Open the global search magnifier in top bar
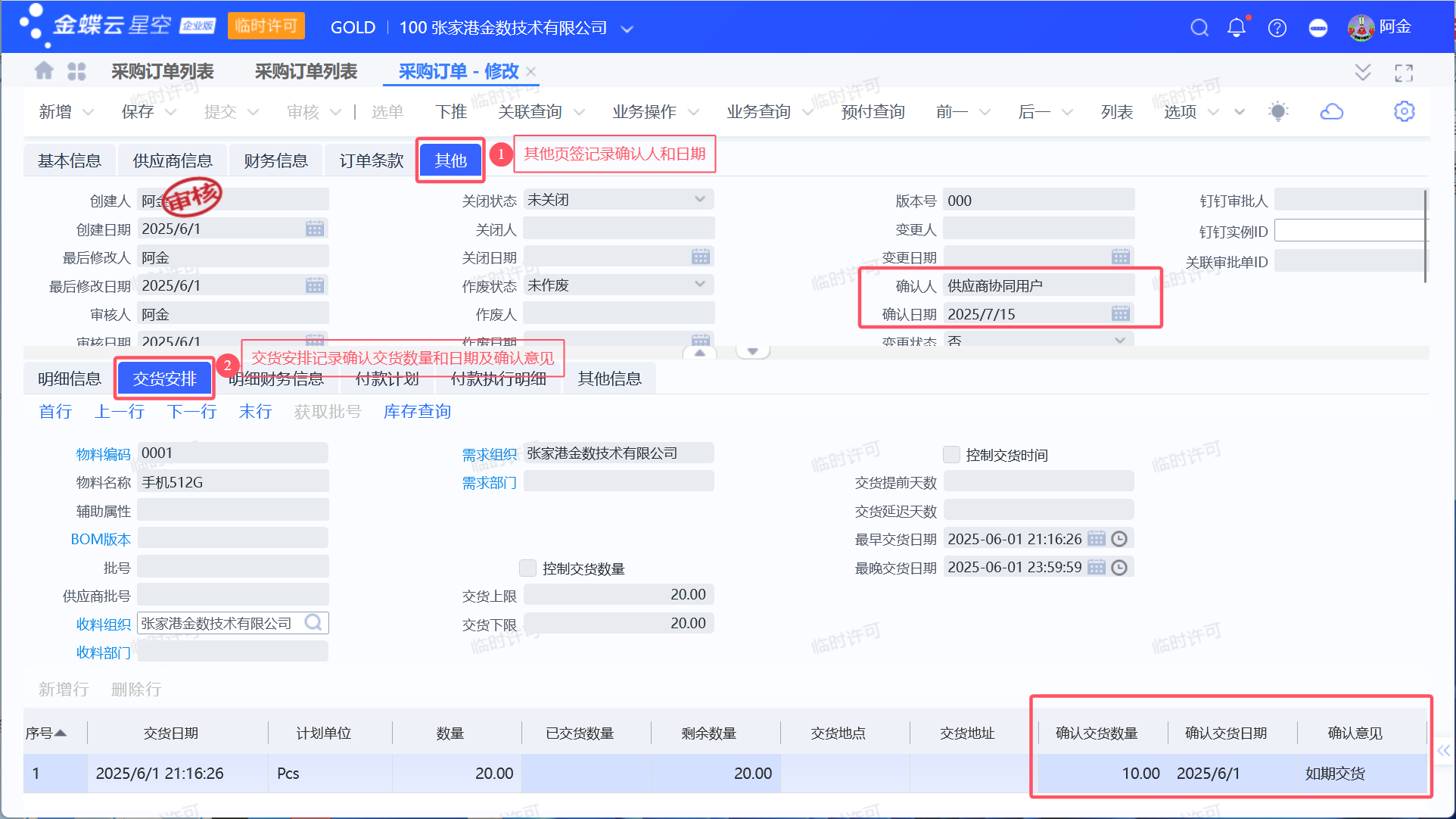 tap(1199, 27)
